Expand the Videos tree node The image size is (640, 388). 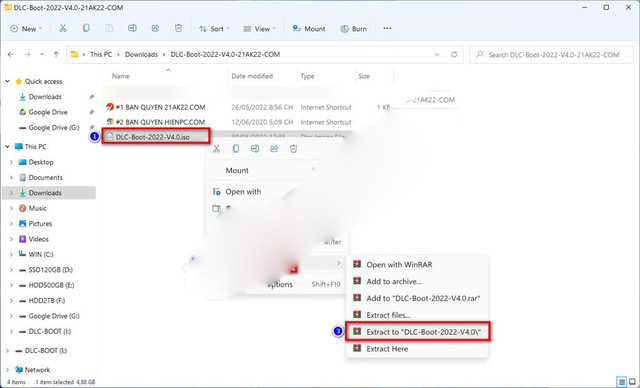pos(11,239)
